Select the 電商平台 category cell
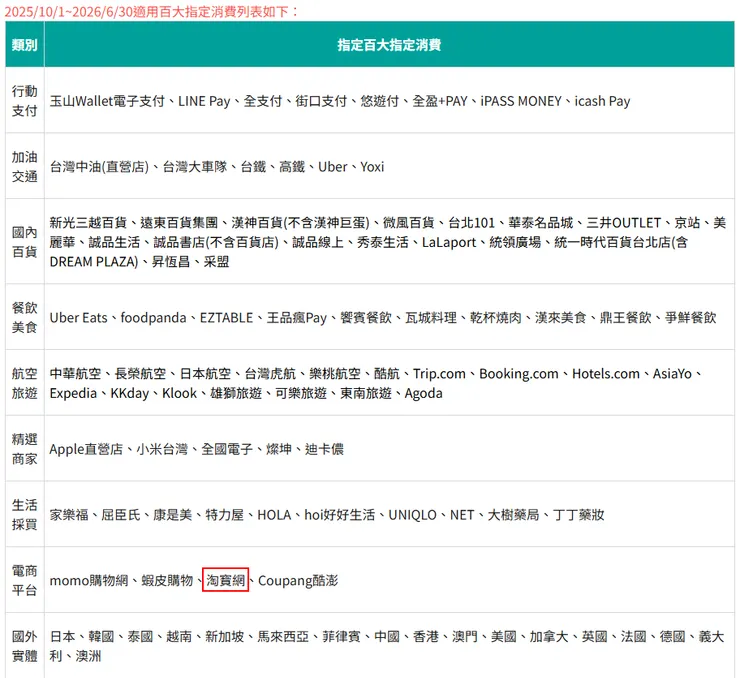Image resolution: width=740 pixels, height=678 pixels. (x=25, y=580)
